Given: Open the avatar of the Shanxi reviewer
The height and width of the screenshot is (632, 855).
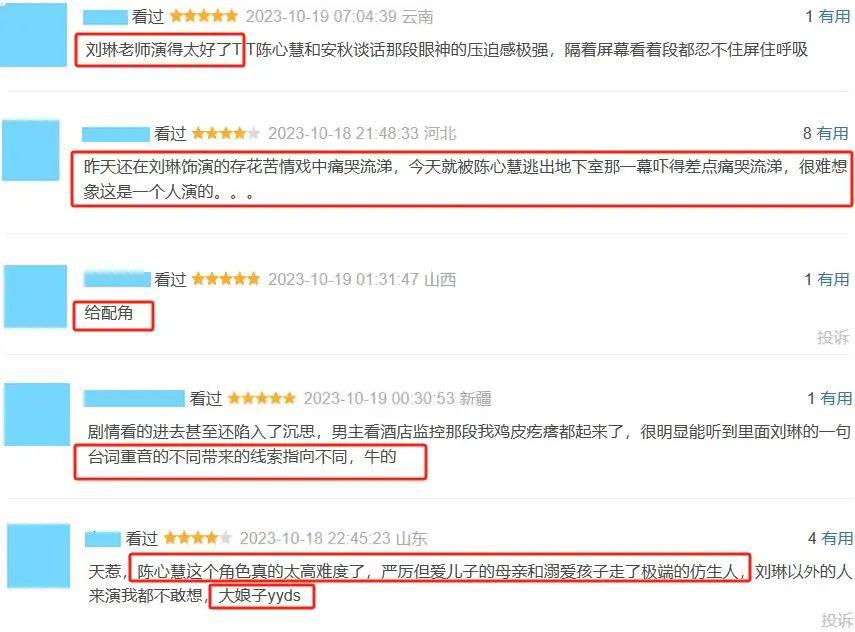Looking at the screenshot, I should pos(35,296).
